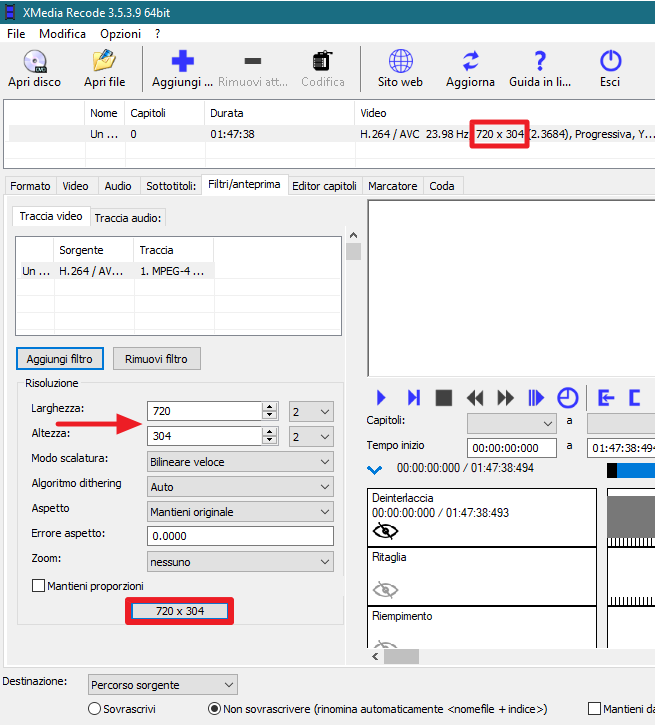Toggle visibility of the Deinterlaccia filter

pyautogui.click(x=385, y=531)
